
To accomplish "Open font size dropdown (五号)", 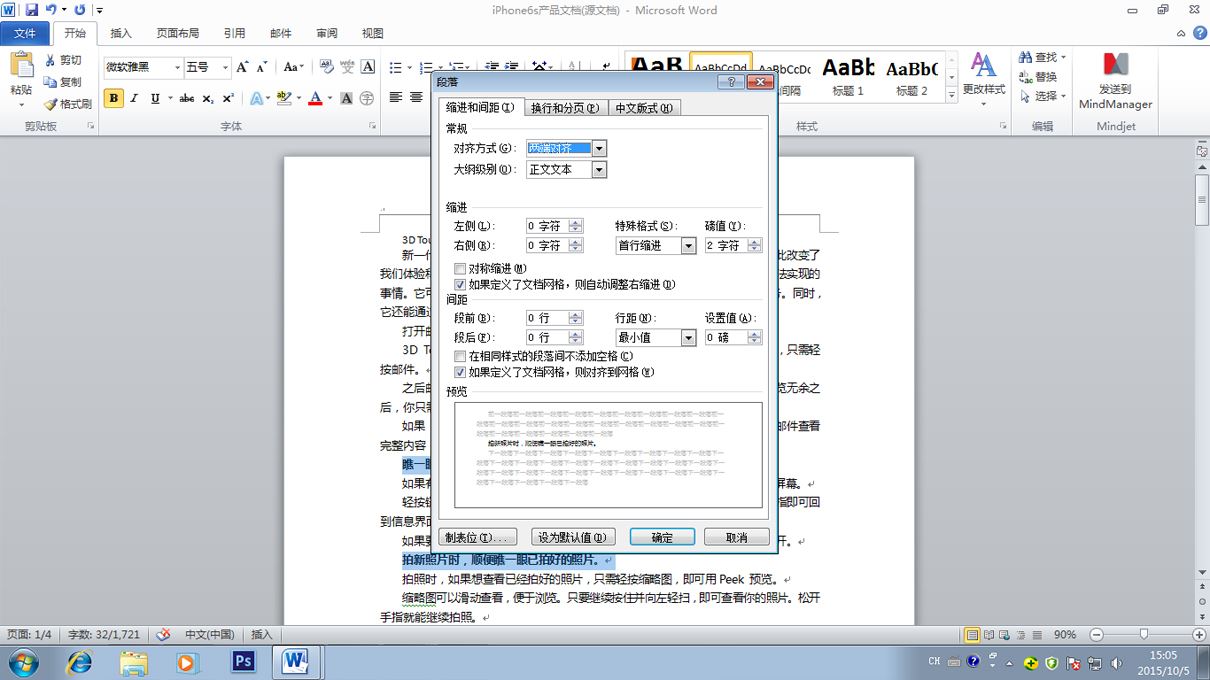I will [x=225, y=67].
